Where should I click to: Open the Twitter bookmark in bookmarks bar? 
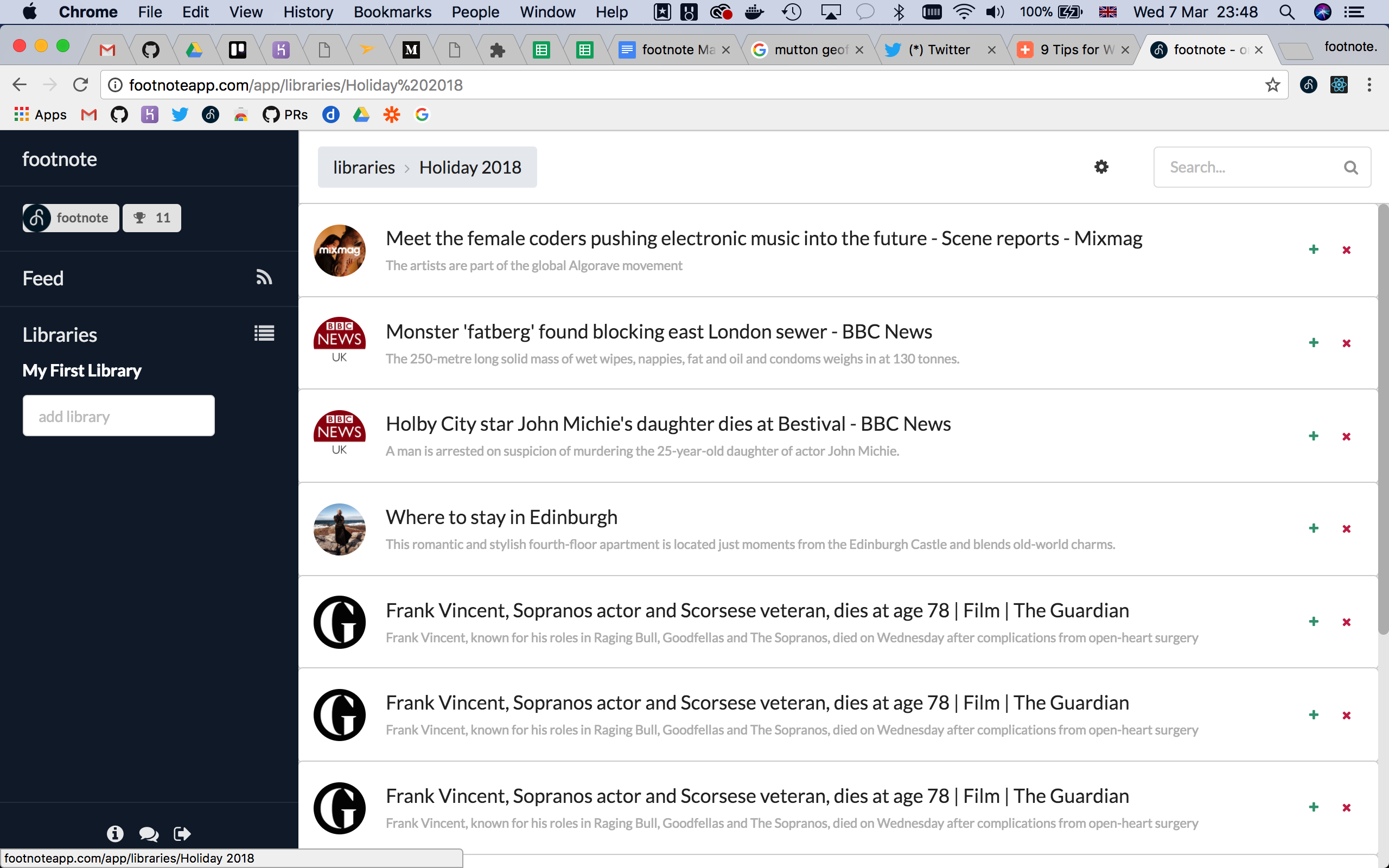coord(180,115)
